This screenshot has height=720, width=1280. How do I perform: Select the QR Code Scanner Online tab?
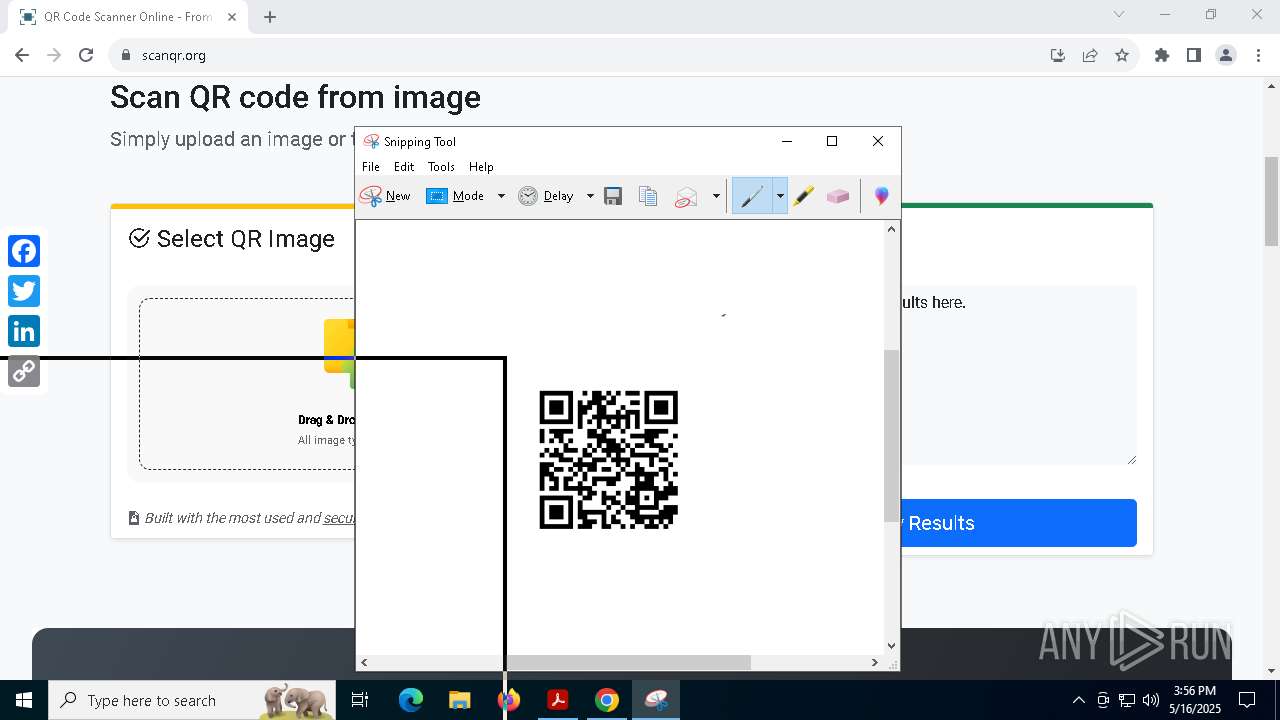coord(128,17)
